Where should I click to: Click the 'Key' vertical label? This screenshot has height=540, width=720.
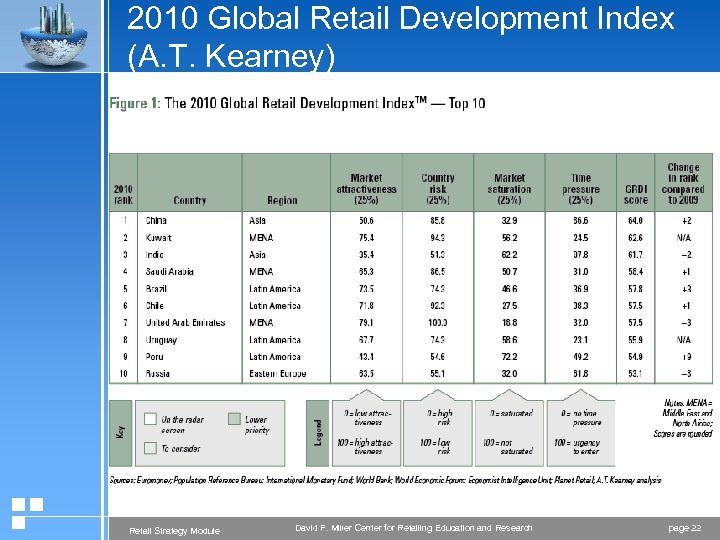point(120,433)
